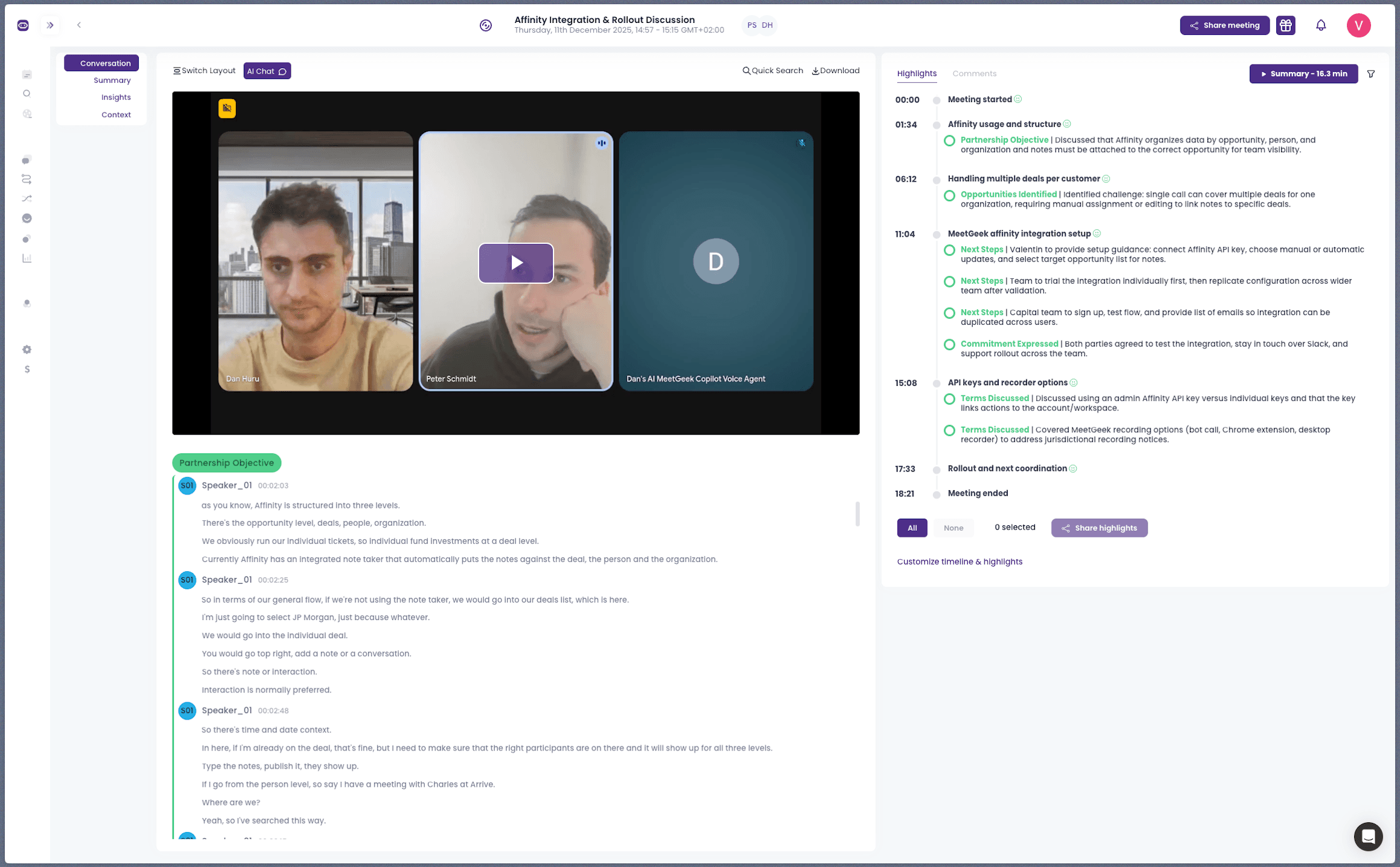Open sidebar settings gear icon
The height and width of the screenshot is (867, 1400).
(27, 350)
